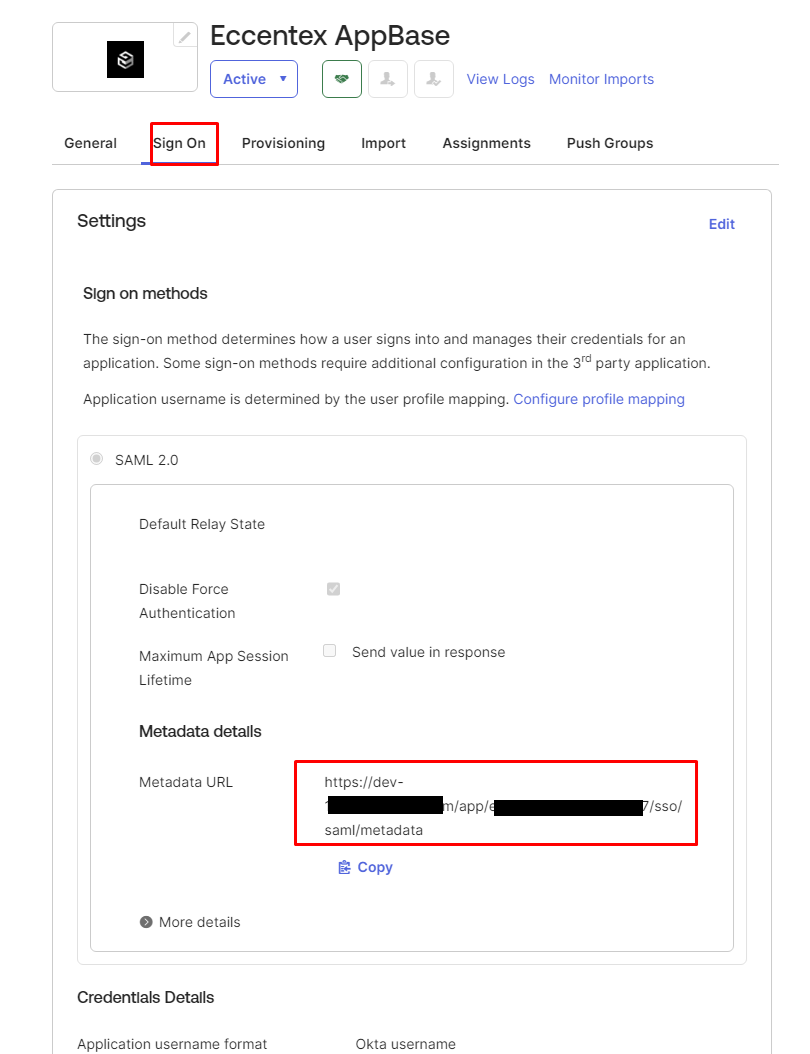Open the Monitor Imports link

click(x=601, y=79)
